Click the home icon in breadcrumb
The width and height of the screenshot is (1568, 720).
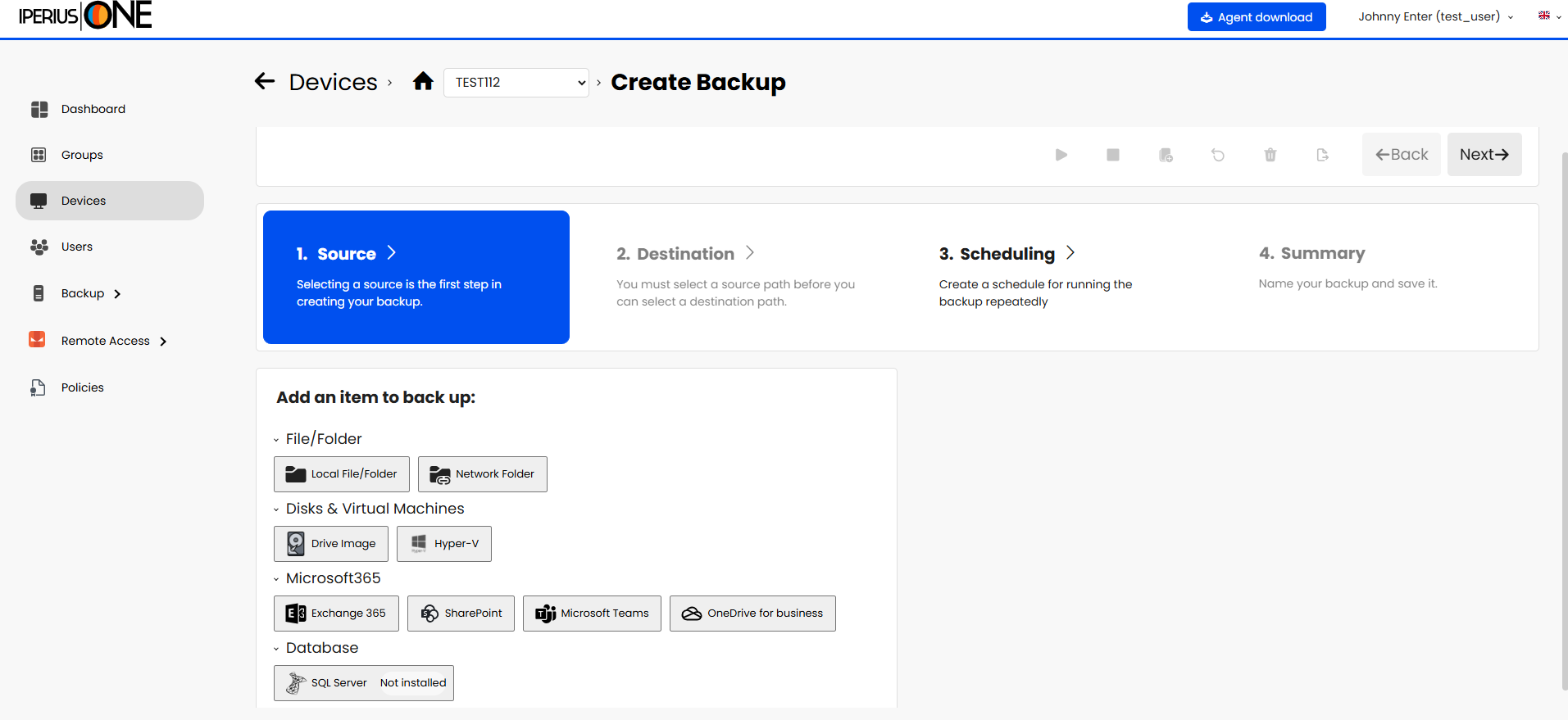click(423, 81)
